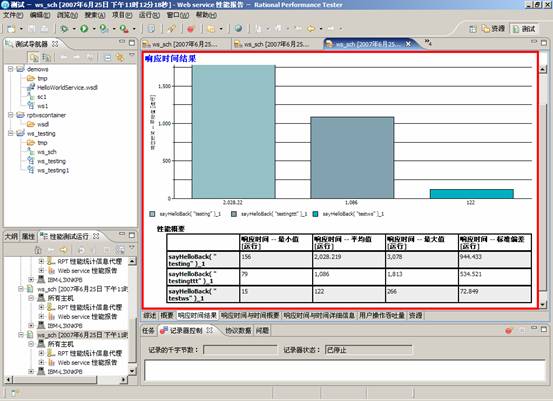Switch to the 测试 perspective
Viewport: 553px width, 401px height.
tap(524, 29)
